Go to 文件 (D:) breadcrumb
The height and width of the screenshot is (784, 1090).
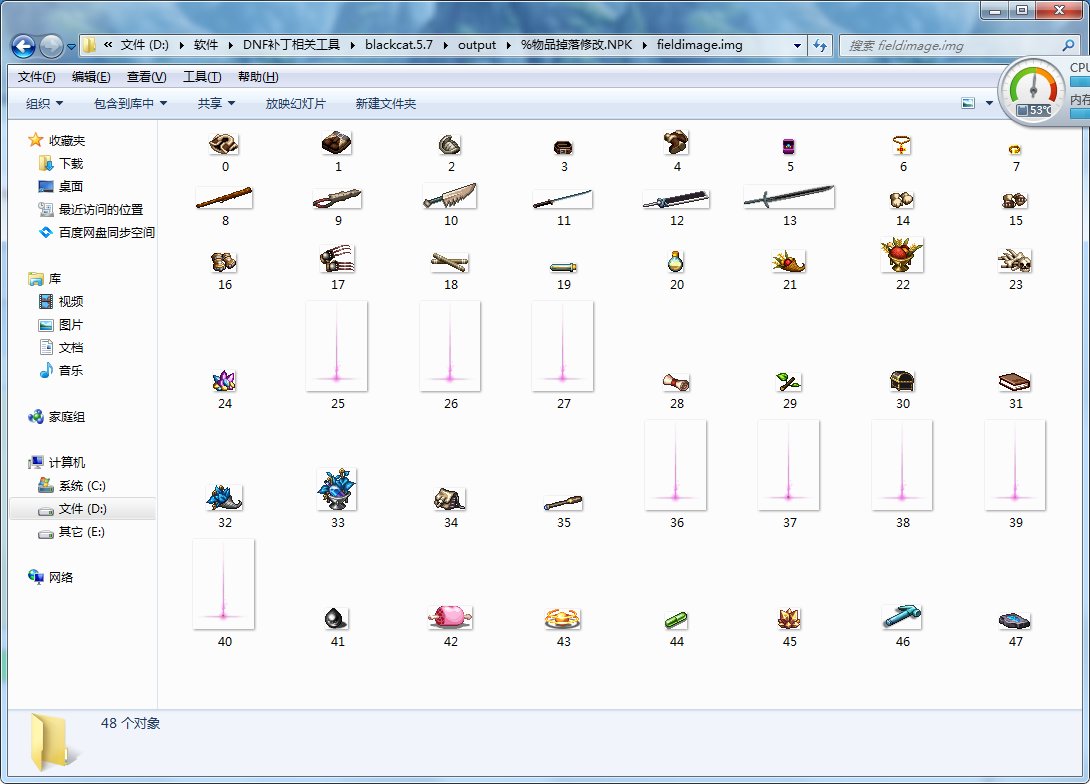click(145, 45)
